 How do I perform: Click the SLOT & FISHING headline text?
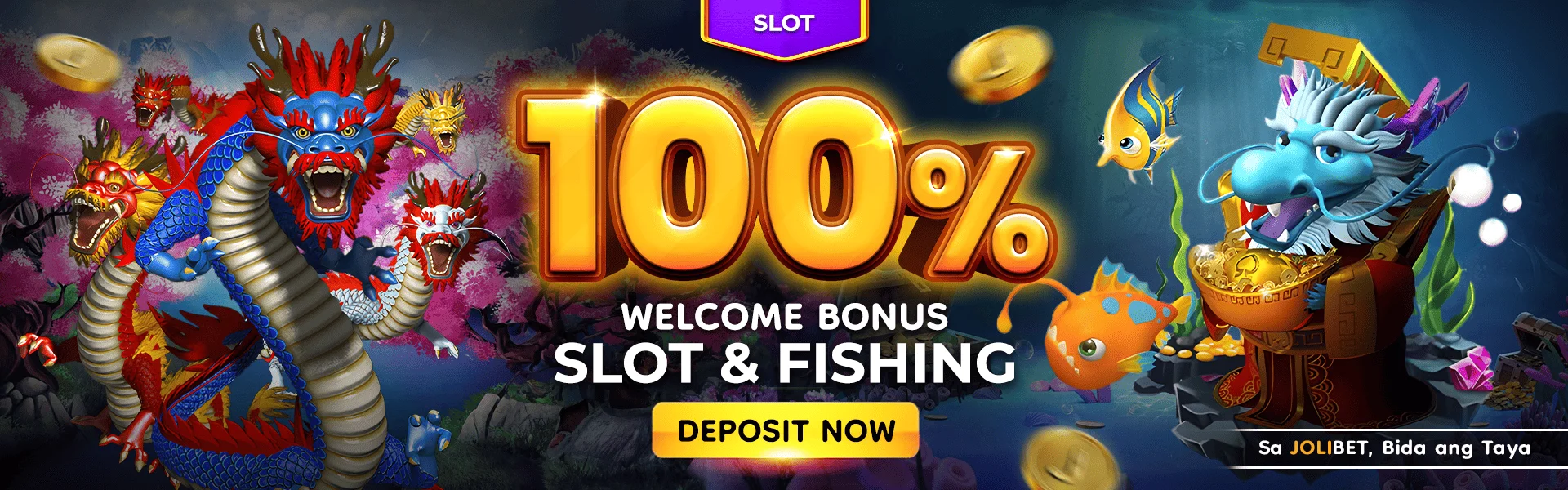pyautogui.click(x=785, y=363)
